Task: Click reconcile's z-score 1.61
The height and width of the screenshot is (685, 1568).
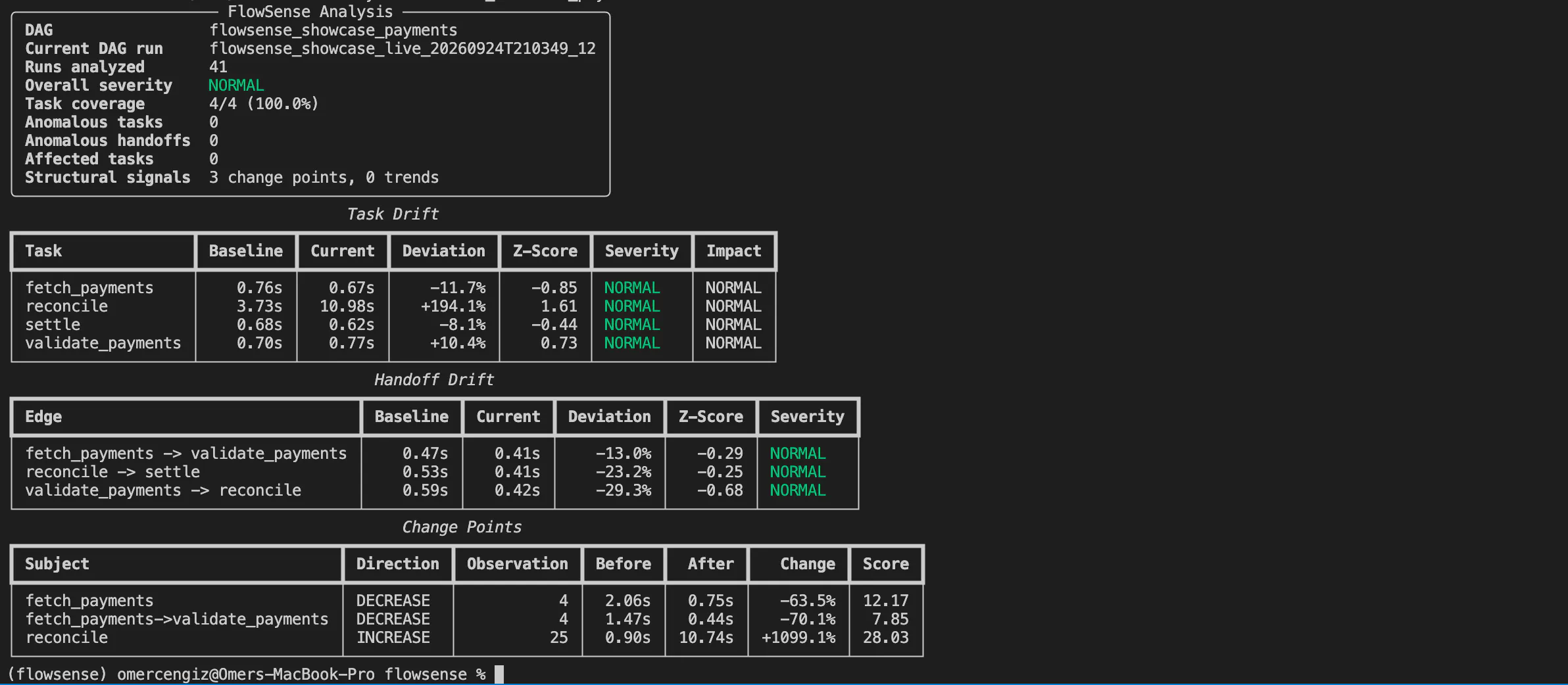Action: point(559,306)
